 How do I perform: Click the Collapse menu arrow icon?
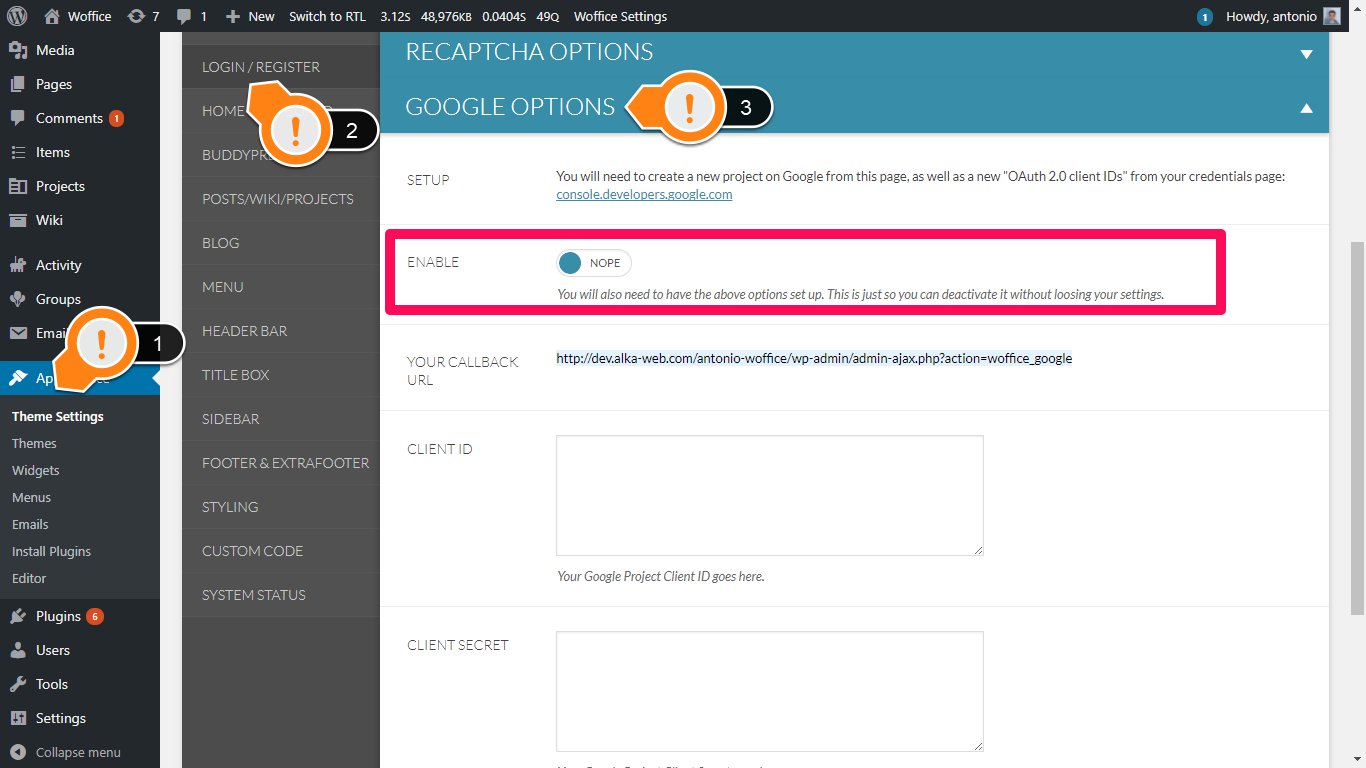pos(18,752)
